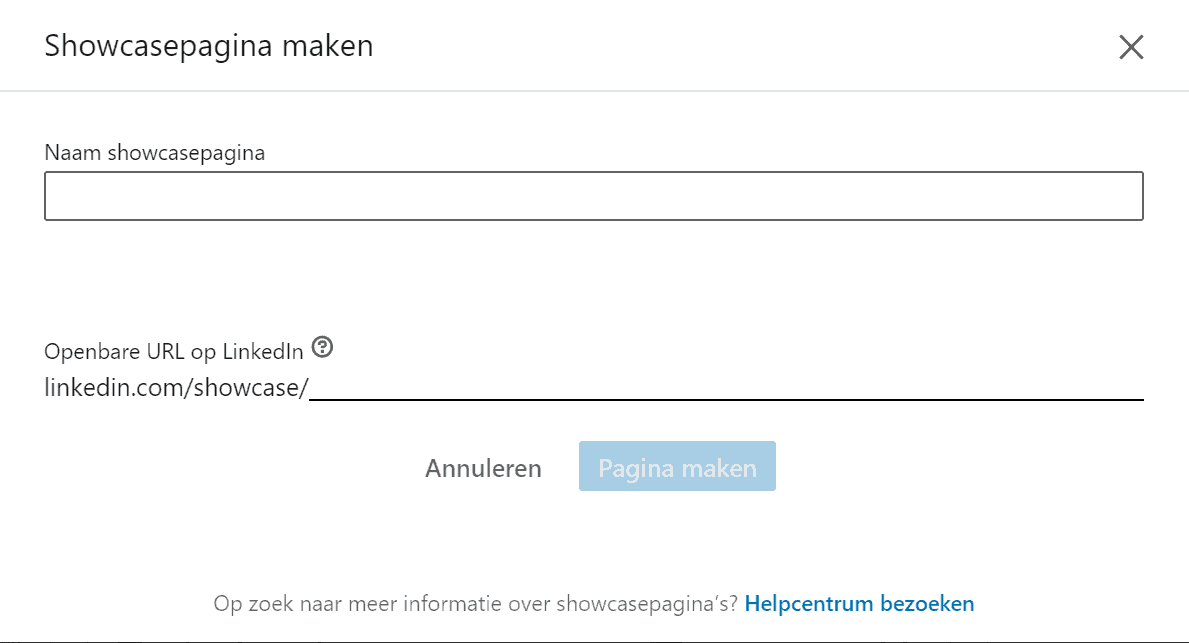This screenshot has height=643, width=1189.
Task: Submit form with the blue Pagina maken button
Action: click(677, 466)
